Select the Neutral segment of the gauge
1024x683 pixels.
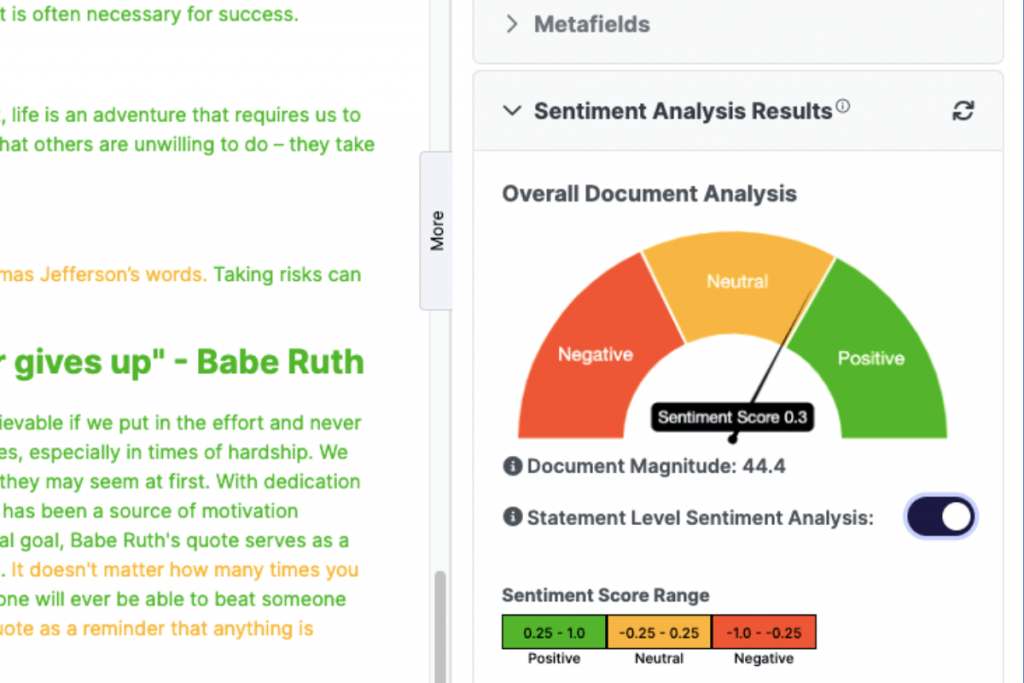736,282
